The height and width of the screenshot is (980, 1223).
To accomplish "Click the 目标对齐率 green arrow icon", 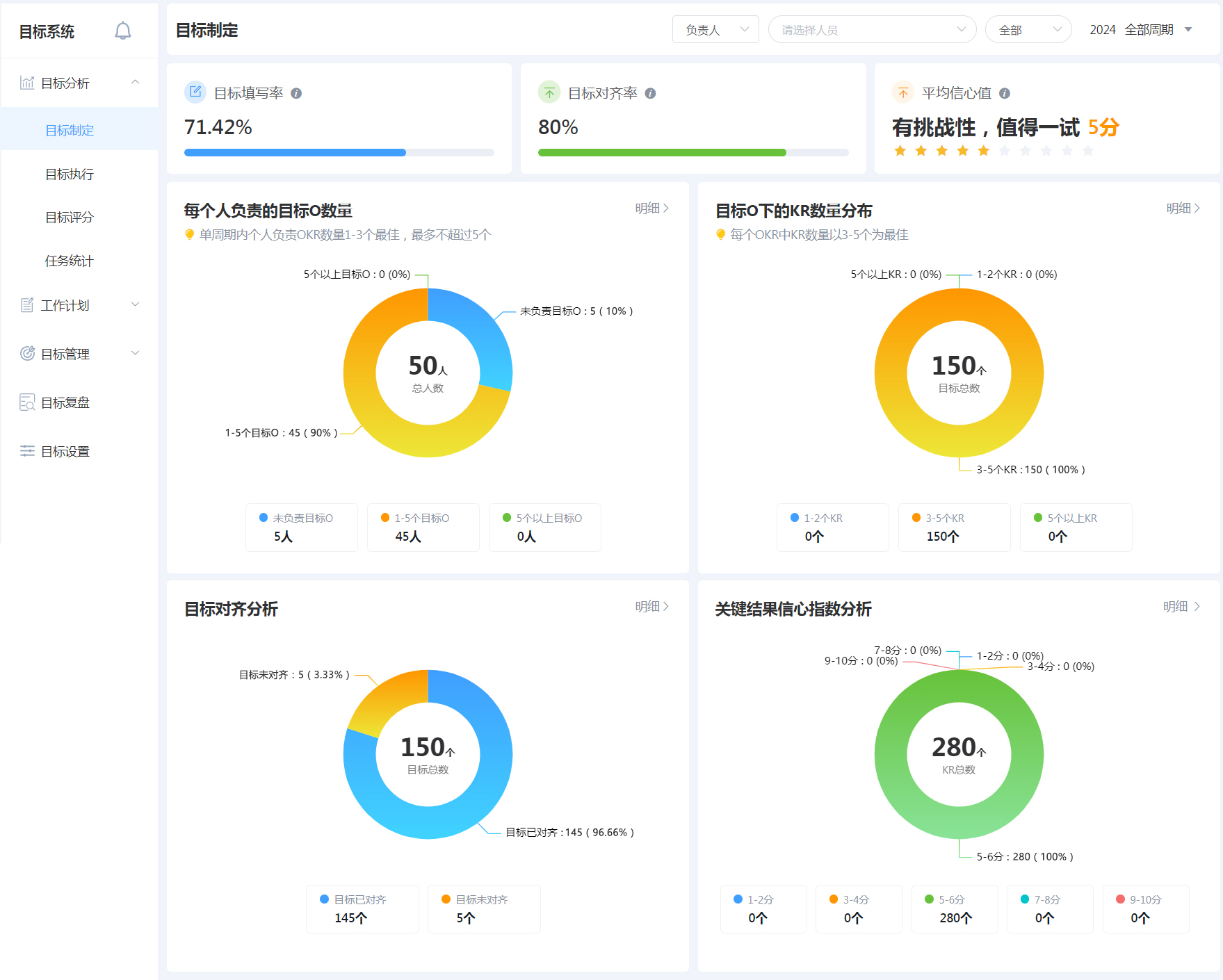I will [549, 92].
